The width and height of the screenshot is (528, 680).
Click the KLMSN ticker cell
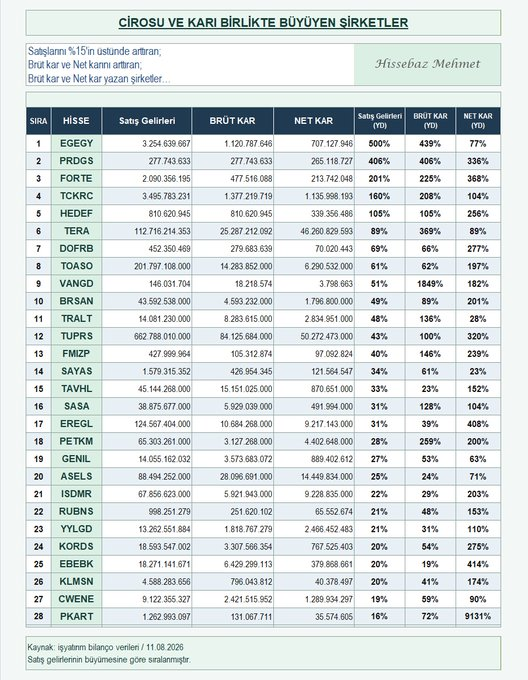click(76, 582)
